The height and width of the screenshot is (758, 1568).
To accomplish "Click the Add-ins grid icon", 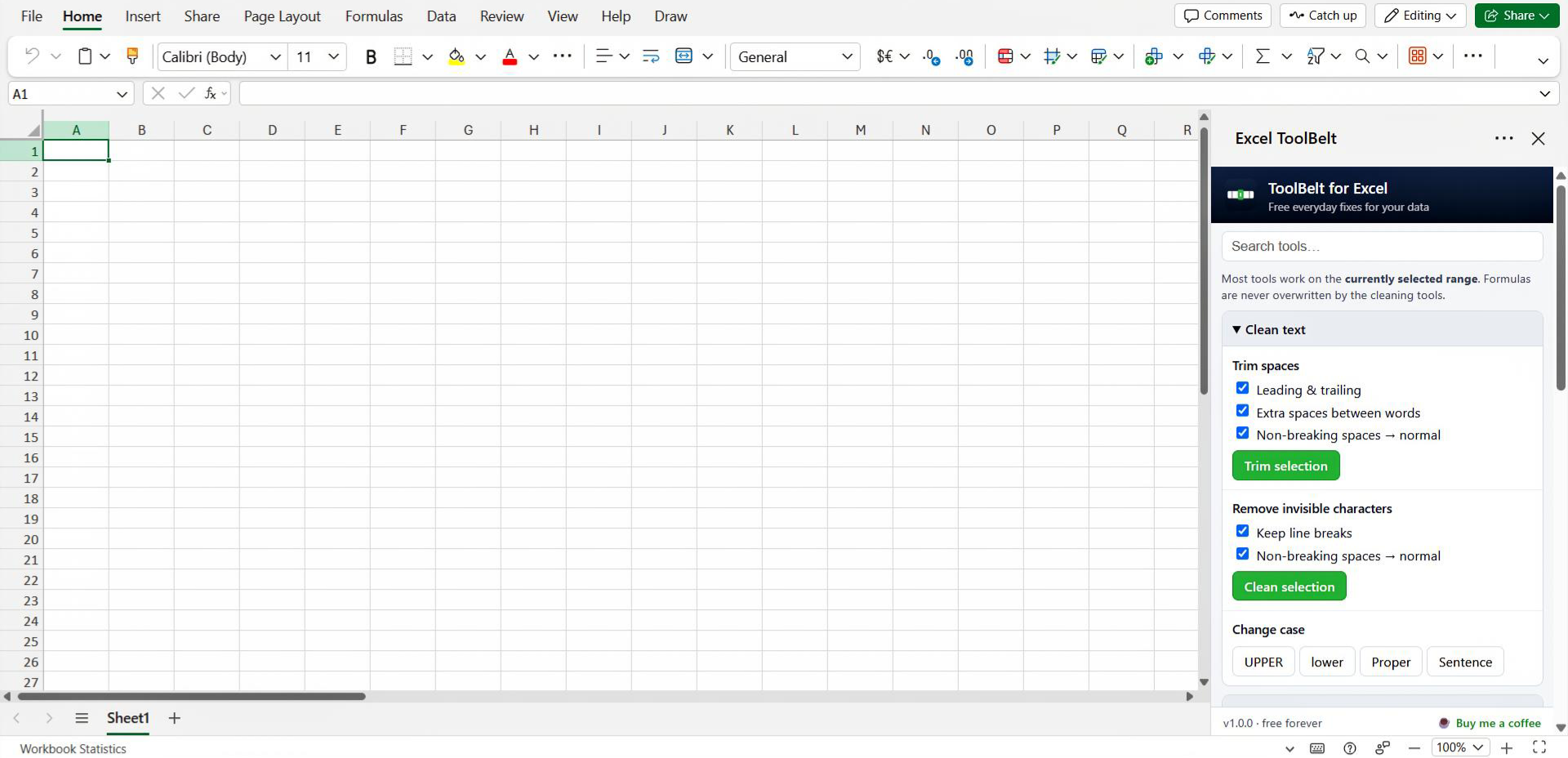I will pyautogui.click(x=1418, y=56).
